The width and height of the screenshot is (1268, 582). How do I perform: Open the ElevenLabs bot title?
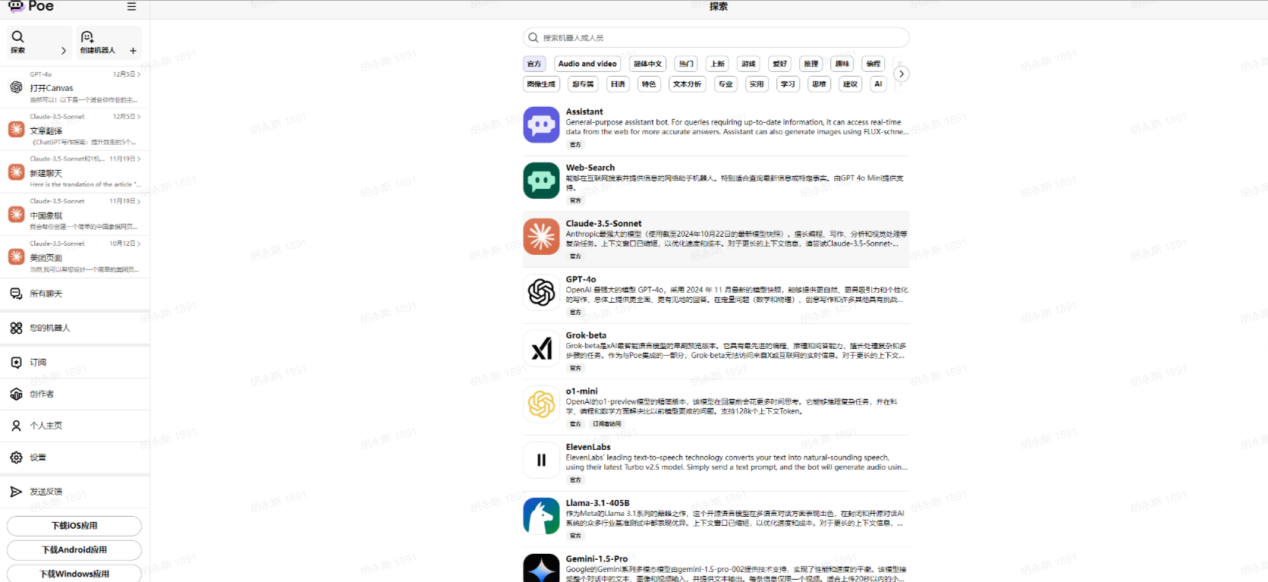click(x=588, y=447)
